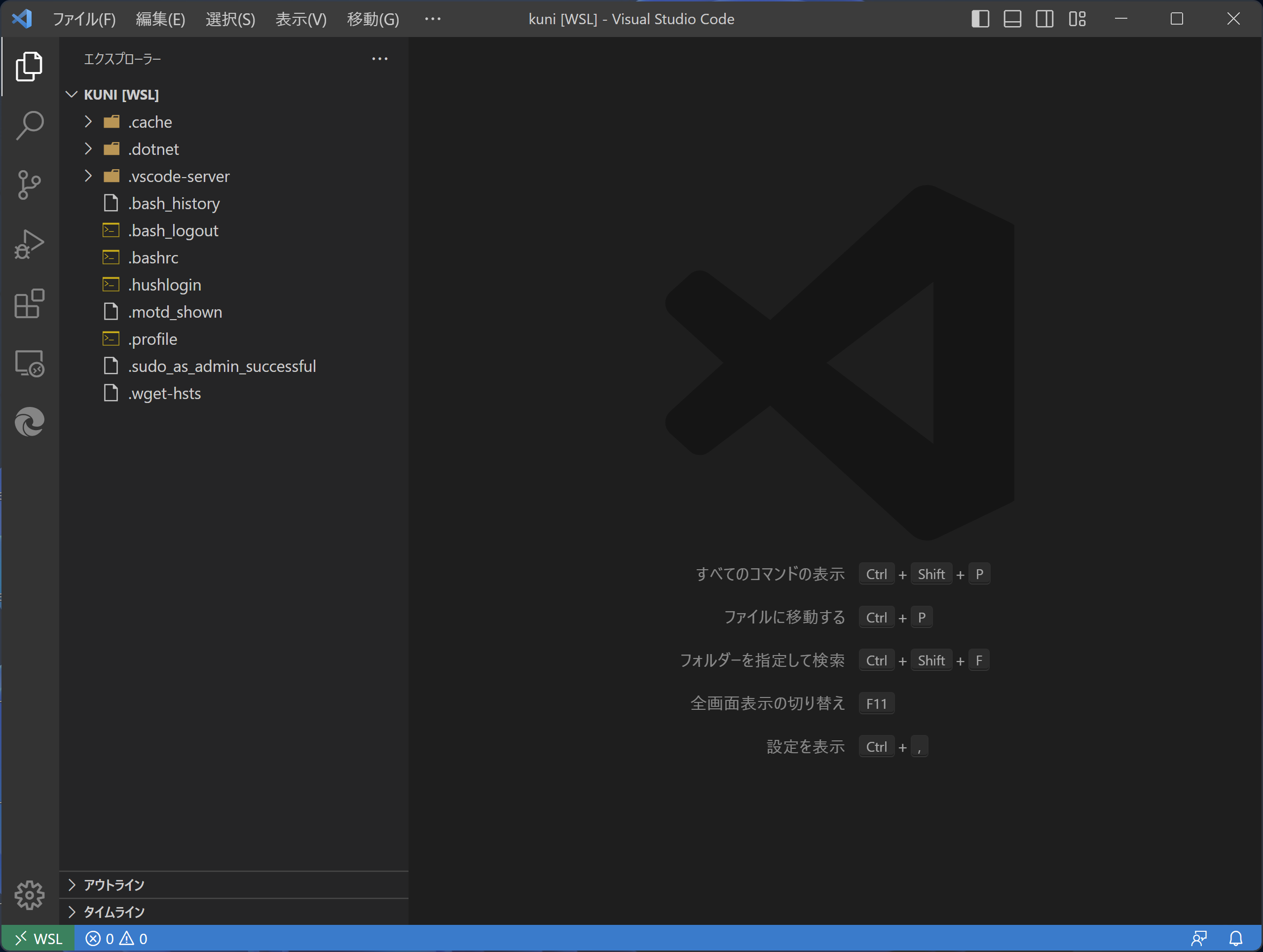
Task: Toggle the secondary side bar visibility
Action: pyautogui.click(x=1045, y=19)
